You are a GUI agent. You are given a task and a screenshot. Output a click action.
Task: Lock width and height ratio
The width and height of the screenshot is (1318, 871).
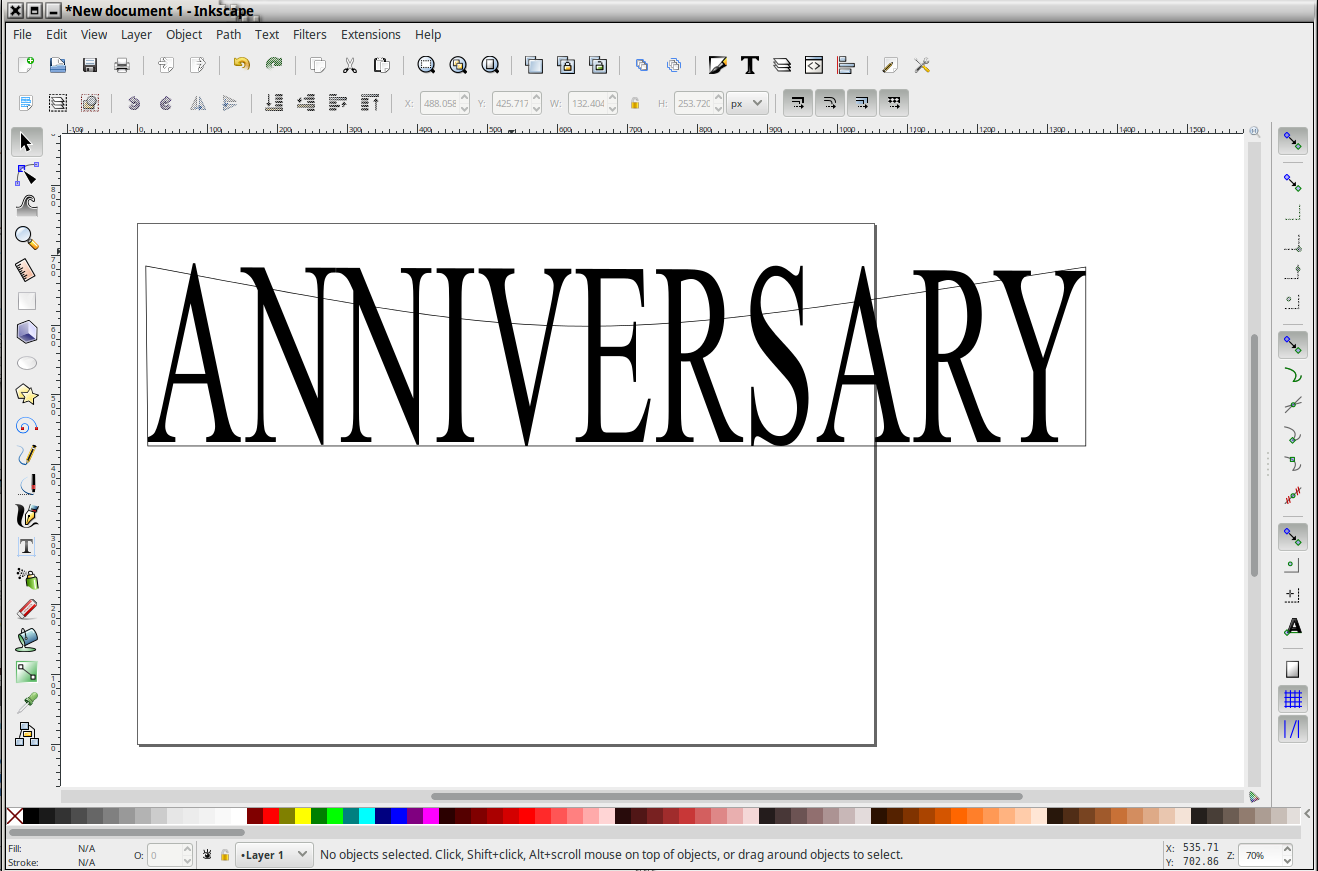[x=635, y=103]
